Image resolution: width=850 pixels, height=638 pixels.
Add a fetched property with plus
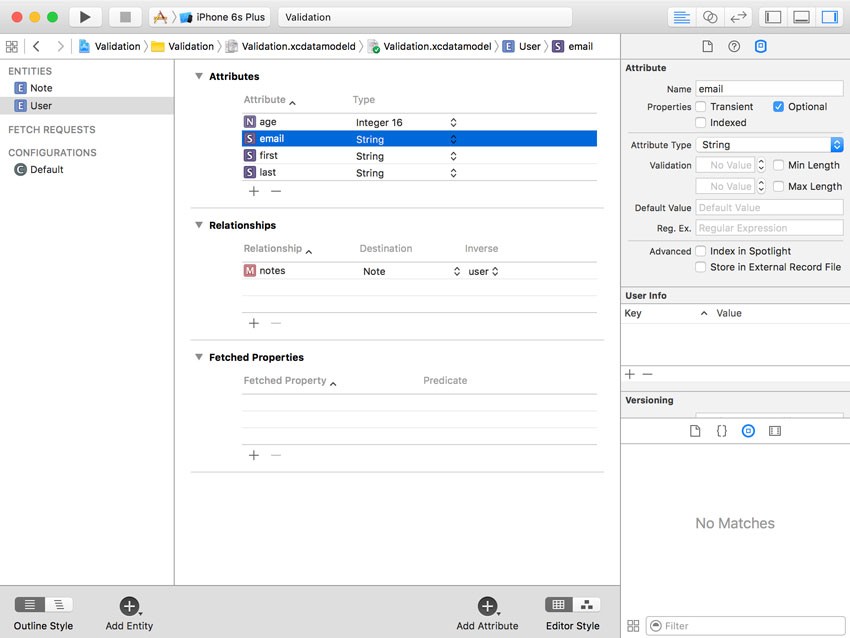pyautogui.click(x=254, y=455)
